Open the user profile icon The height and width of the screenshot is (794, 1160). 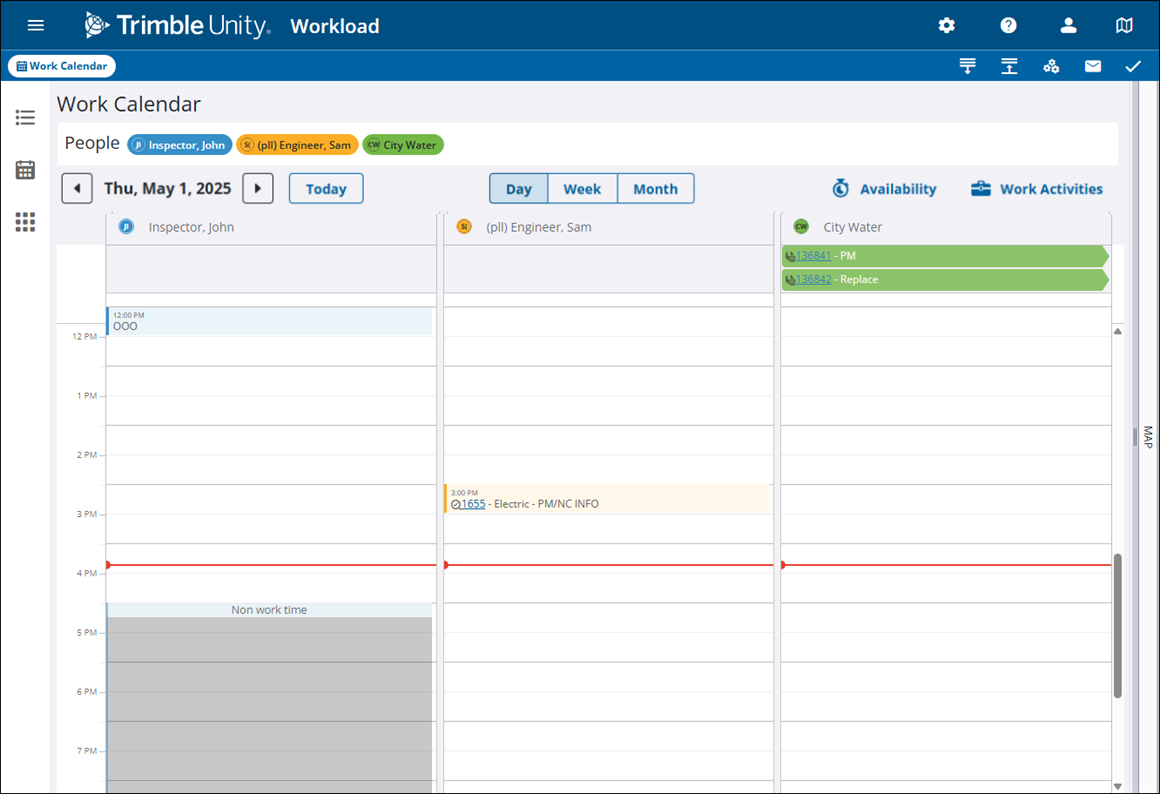[1068, 26]
